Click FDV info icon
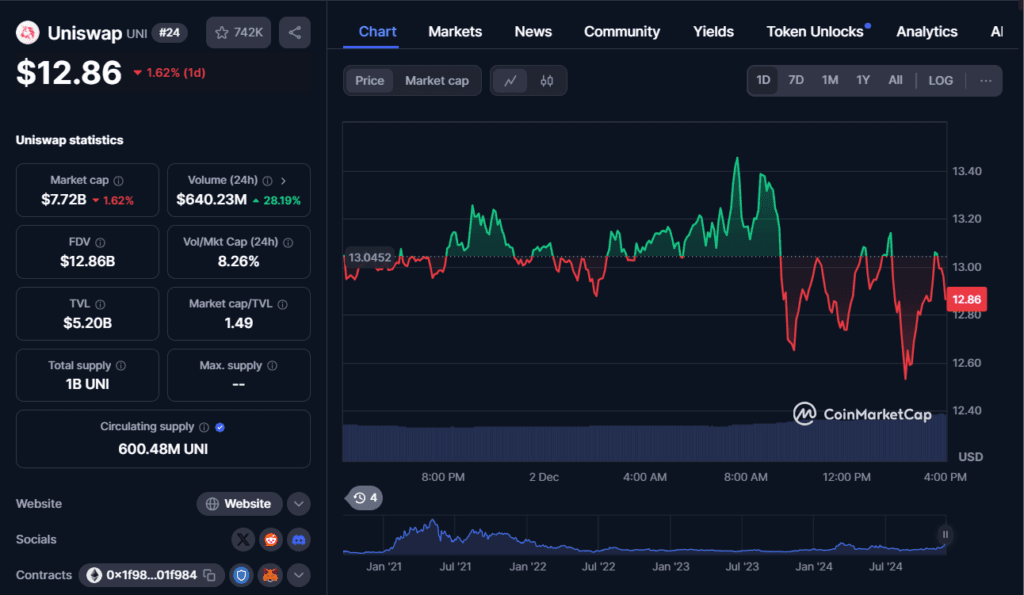This screenshot has width=1024, height=595. coord(100,243)
